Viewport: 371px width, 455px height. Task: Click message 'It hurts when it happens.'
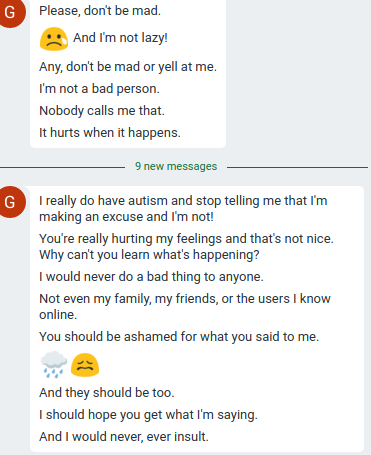(110, 133)
